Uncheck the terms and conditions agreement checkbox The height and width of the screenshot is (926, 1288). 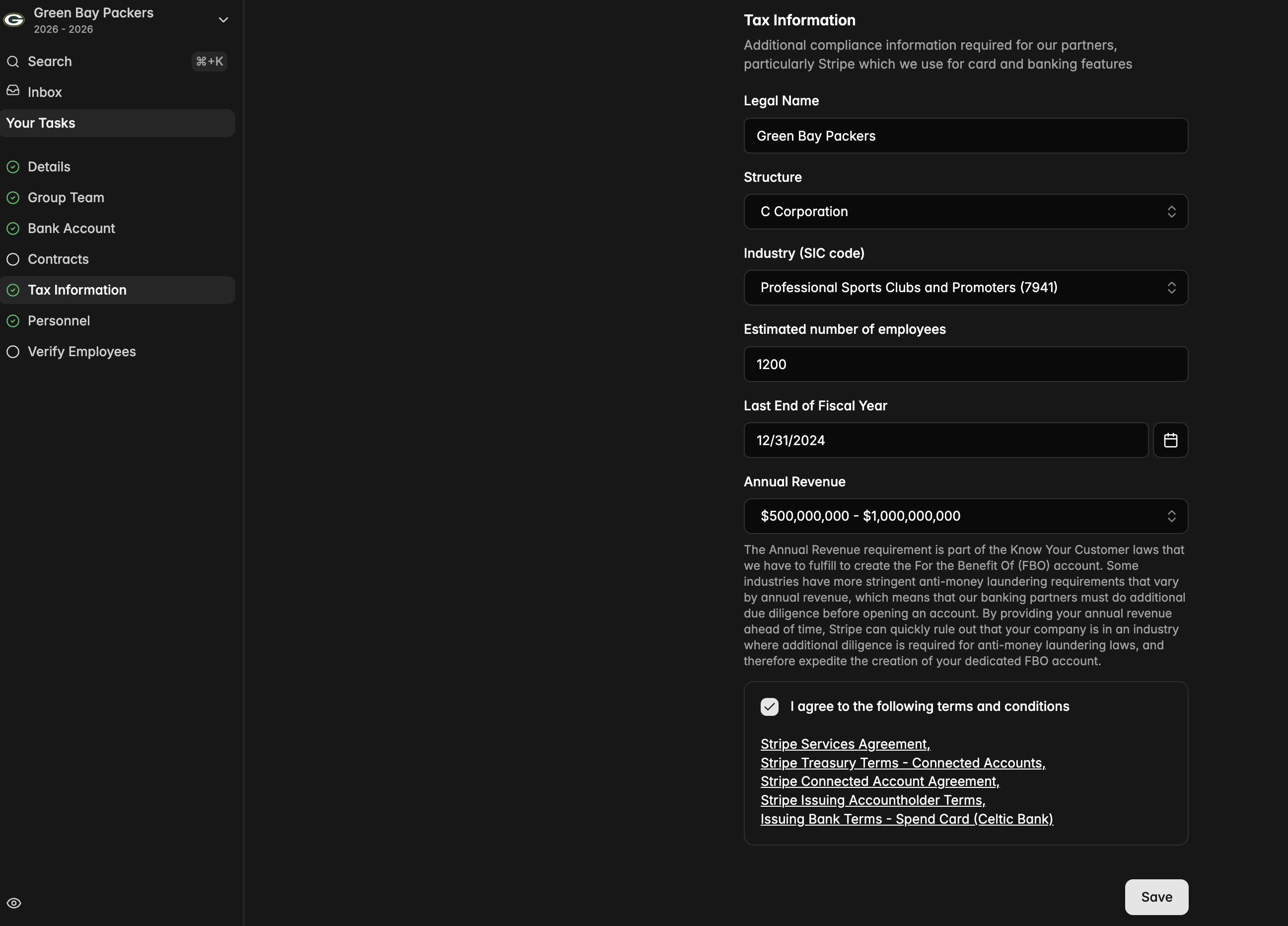769,707
